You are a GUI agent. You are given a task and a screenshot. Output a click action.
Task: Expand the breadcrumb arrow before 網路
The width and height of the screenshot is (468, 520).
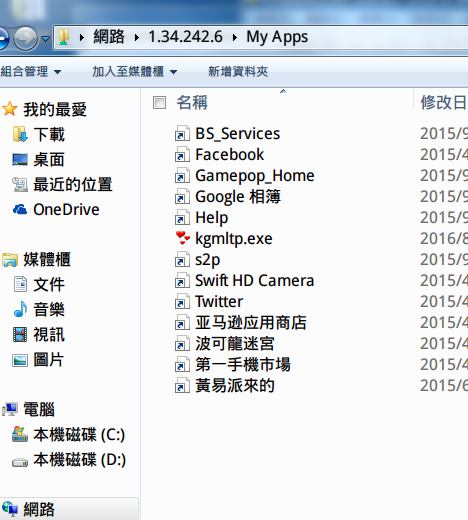tap(82, 37)
